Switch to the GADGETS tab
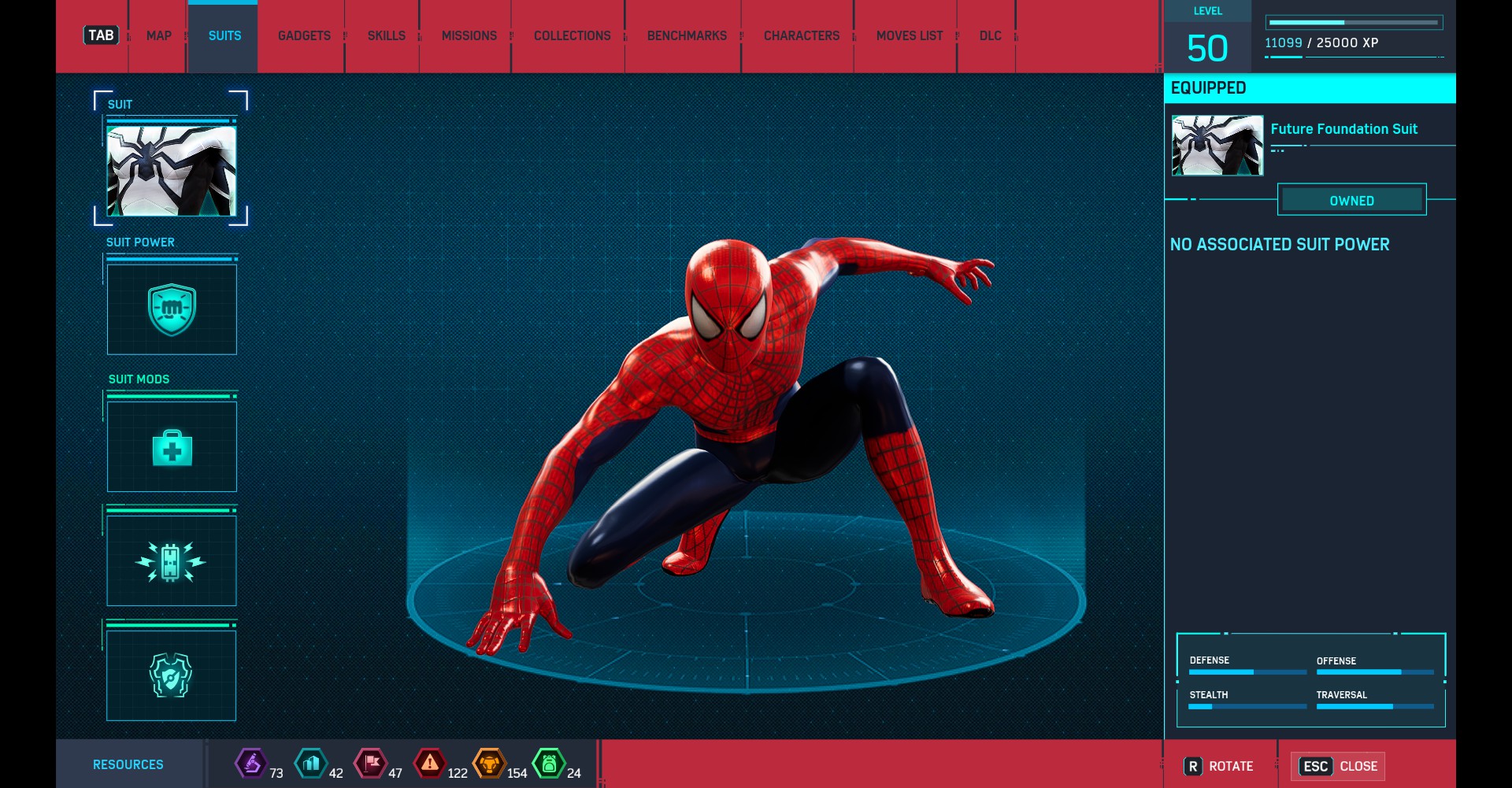Viewport: 1512px width, 788px height. 304,35
